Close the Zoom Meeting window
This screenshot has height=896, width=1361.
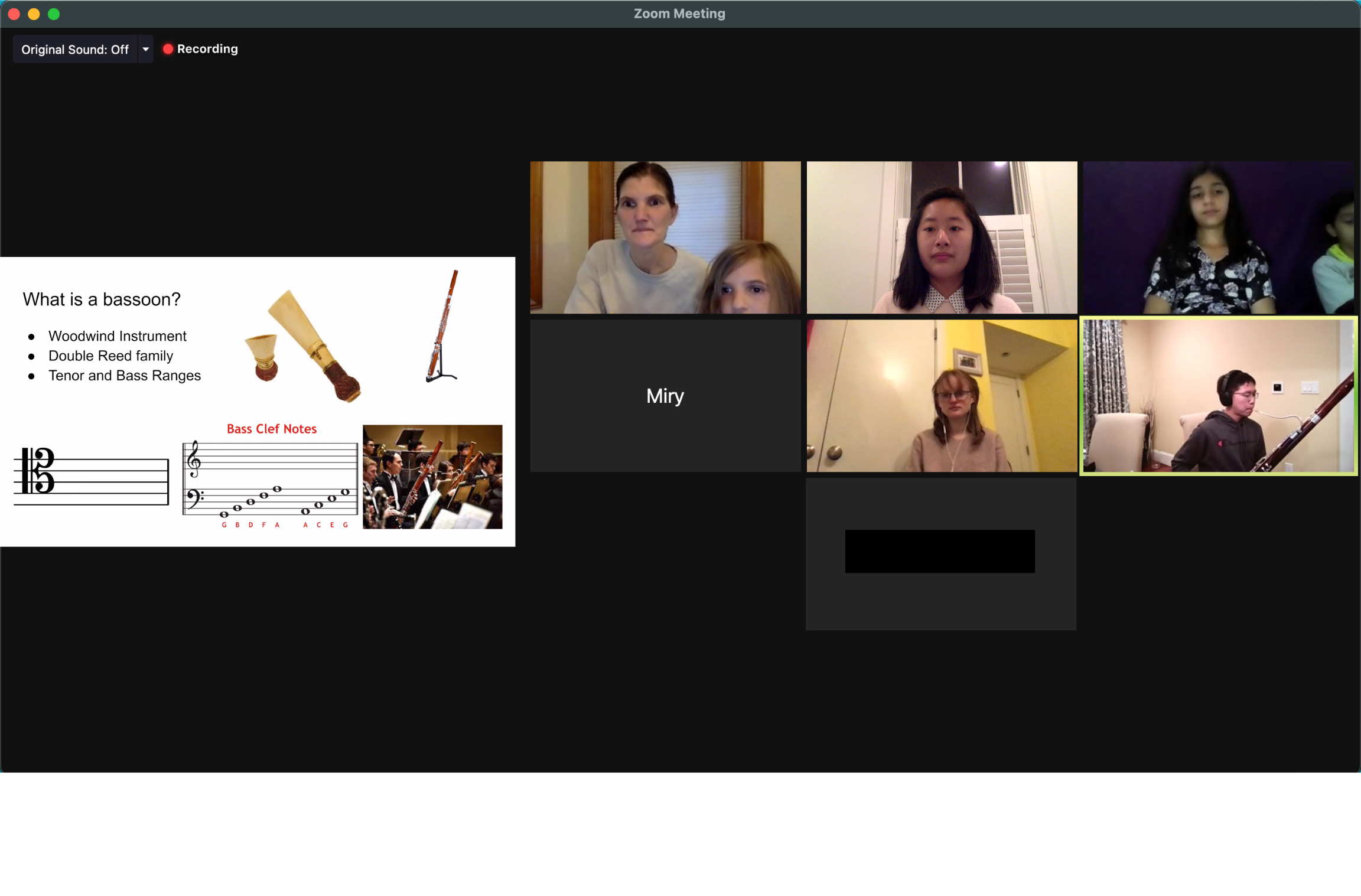(14, 14)
